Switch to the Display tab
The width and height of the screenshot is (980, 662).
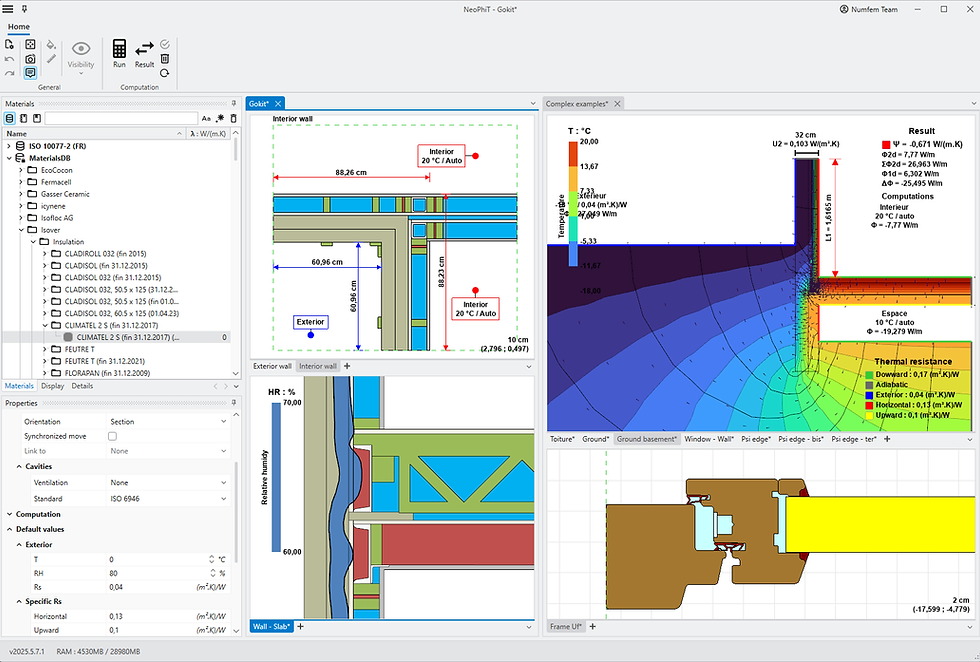click(x=52, y=386)
